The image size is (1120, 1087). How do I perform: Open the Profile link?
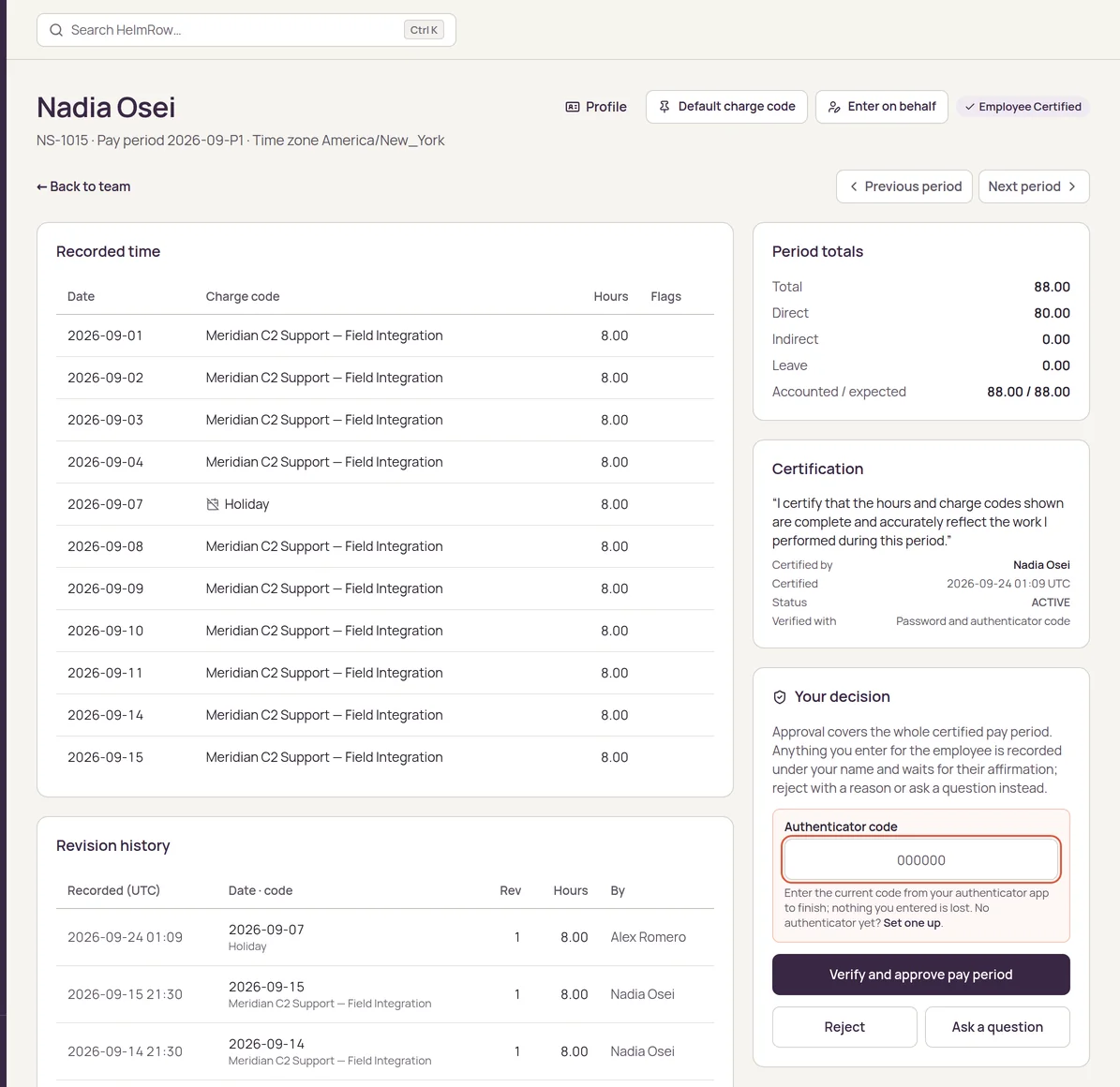click(596, 107)
